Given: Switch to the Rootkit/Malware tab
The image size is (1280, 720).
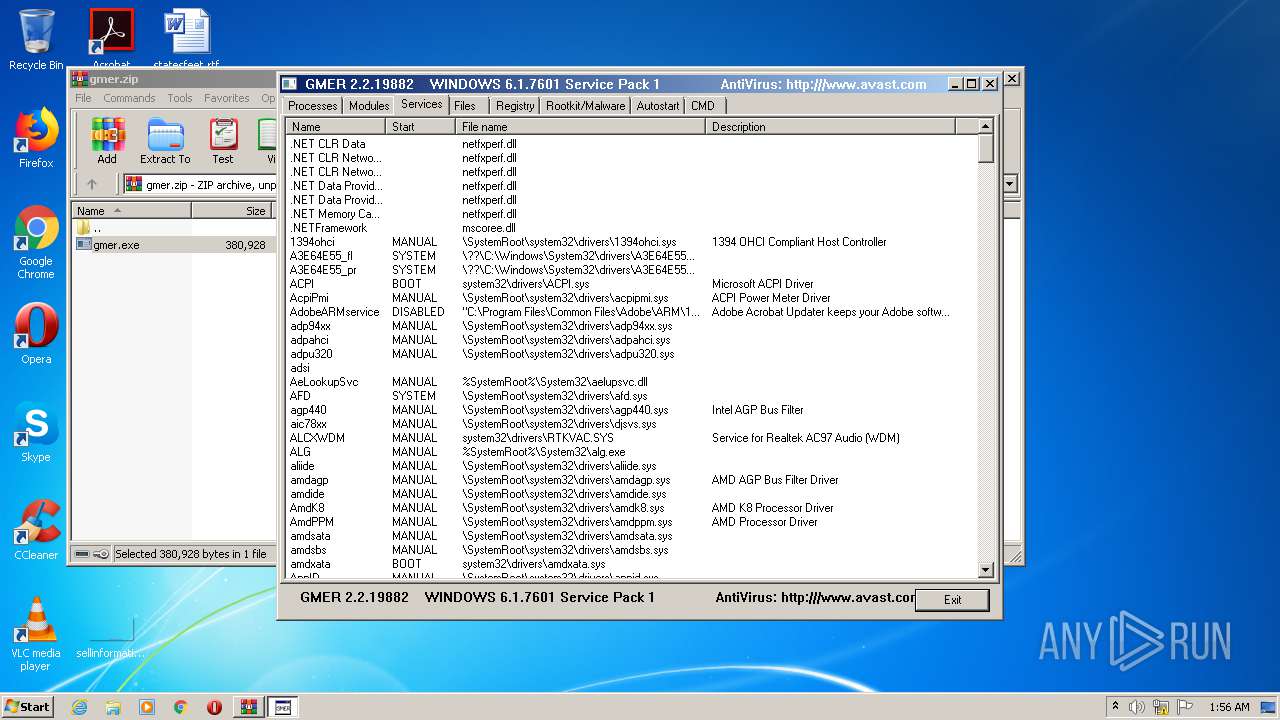Looking at the screenshot, I should 585,106.
